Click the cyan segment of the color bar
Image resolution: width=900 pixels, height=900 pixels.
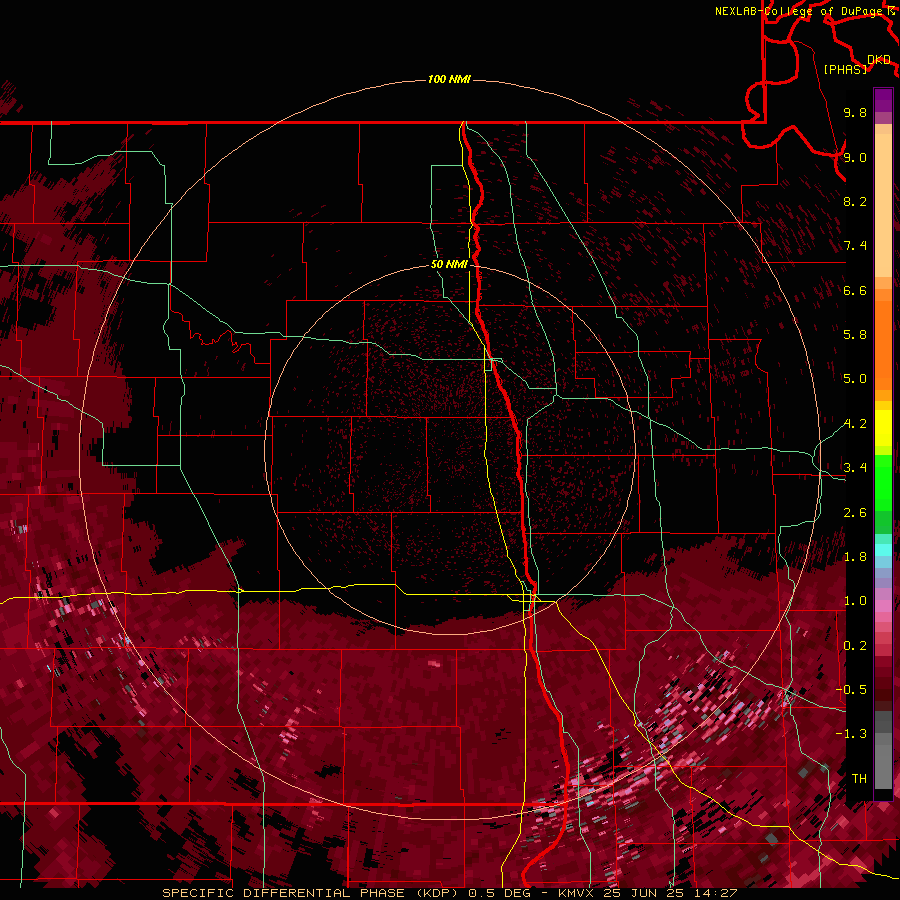pos(883,550)
